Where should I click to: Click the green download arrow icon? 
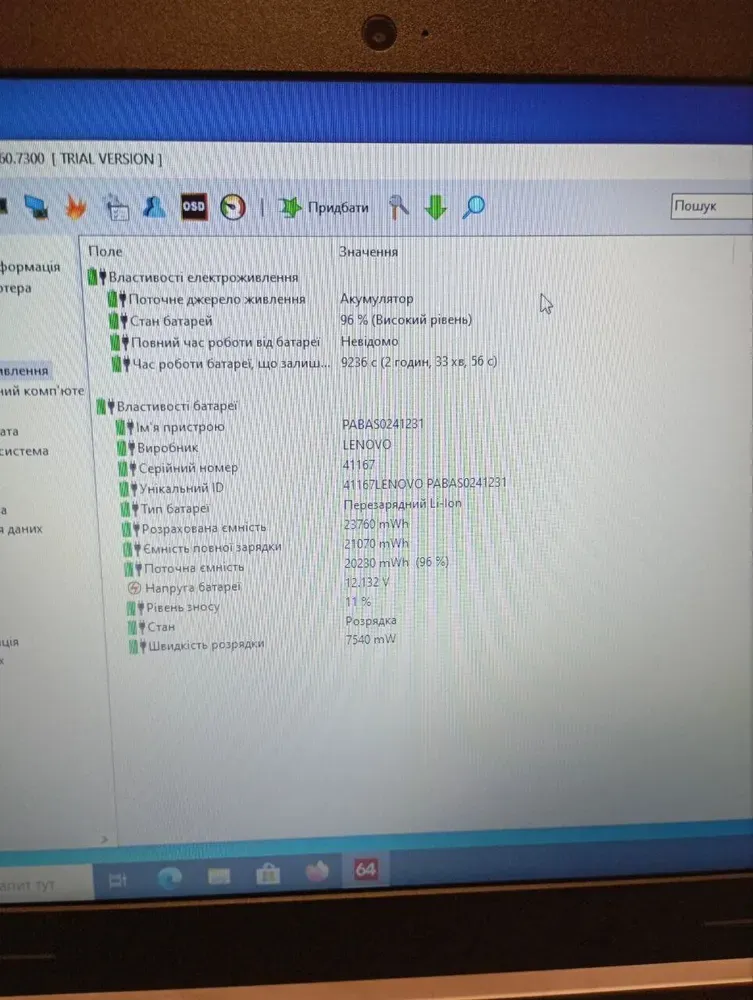pyautogui.click(x=435, y=207)
